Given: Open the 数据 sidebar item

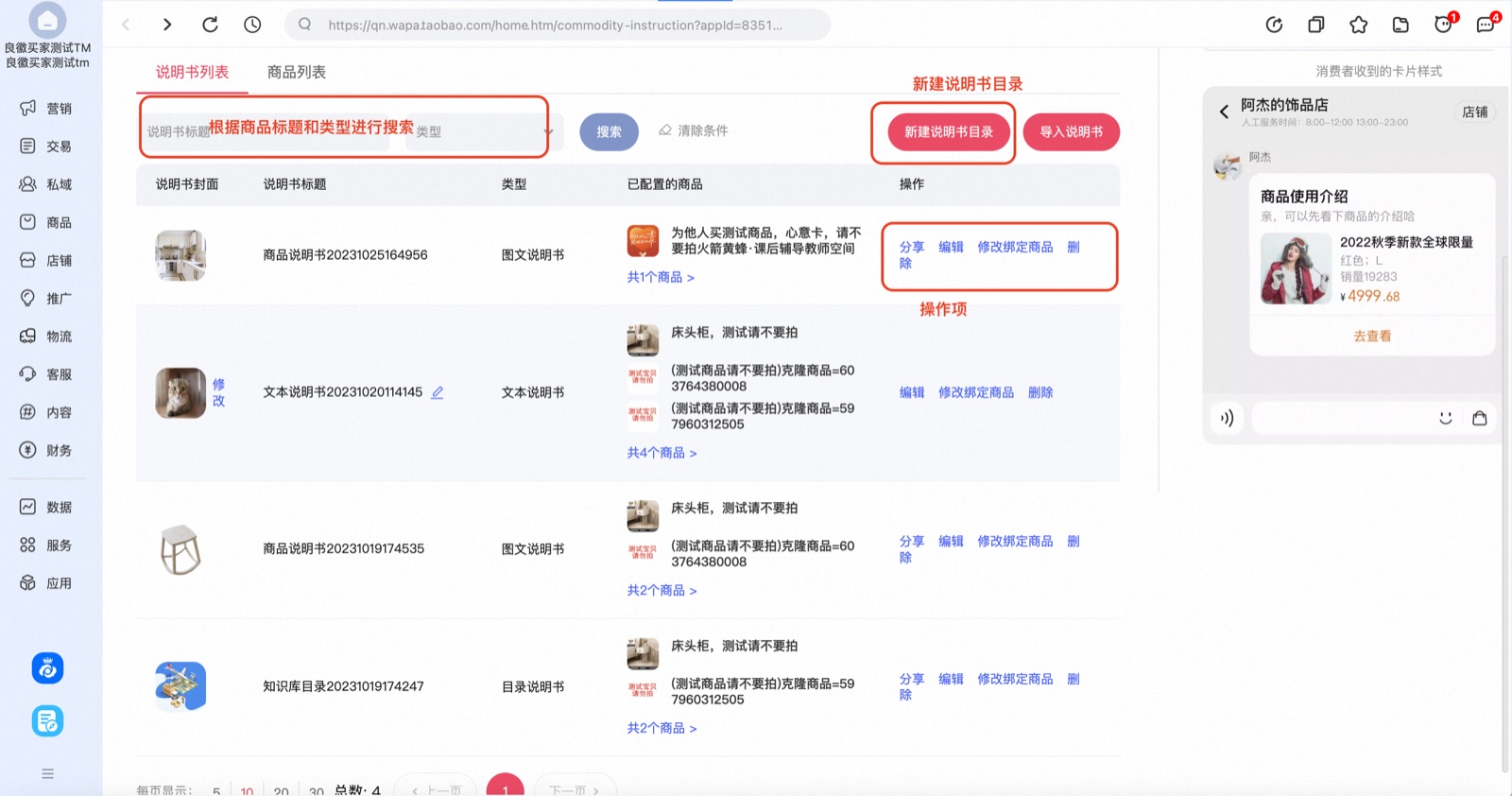Looking at the screenshot, I should pyautogui.click(x=47, y=508).
